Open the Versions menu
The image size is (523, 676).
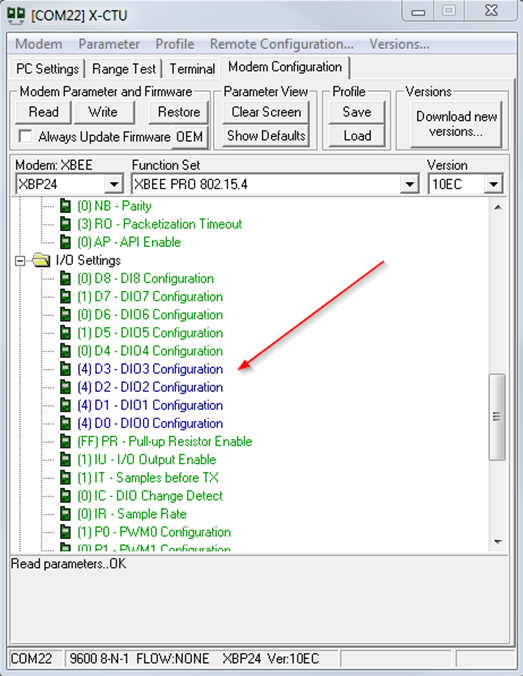tap(399, 44)
